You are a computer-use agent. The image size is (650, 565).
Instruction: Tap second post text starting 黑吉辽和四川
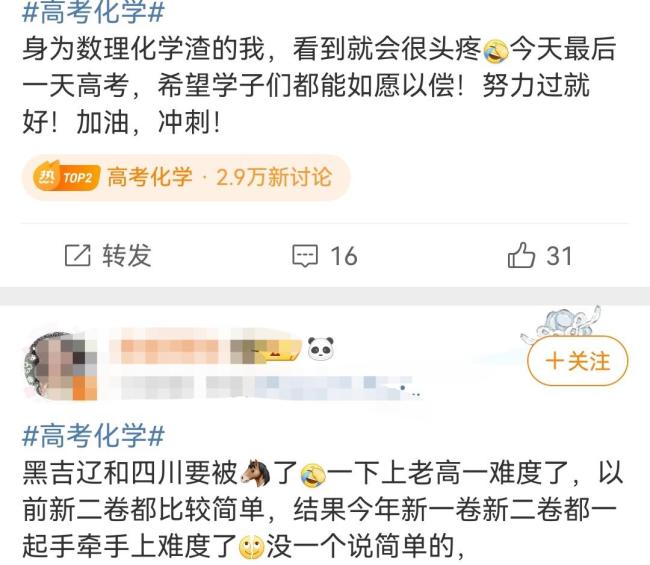point(323,510)
